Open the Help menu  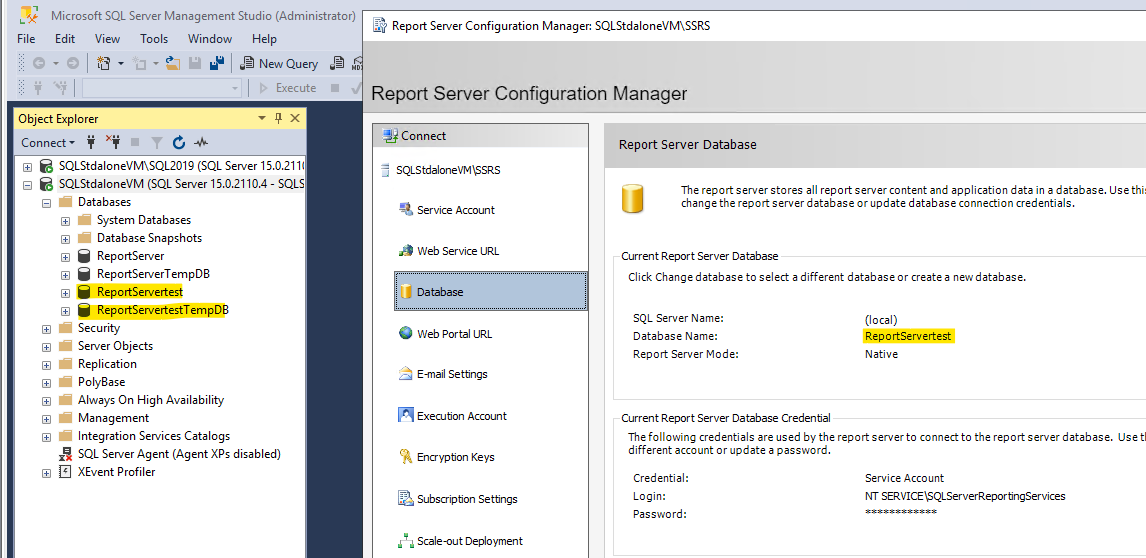[x=265, y=39]
